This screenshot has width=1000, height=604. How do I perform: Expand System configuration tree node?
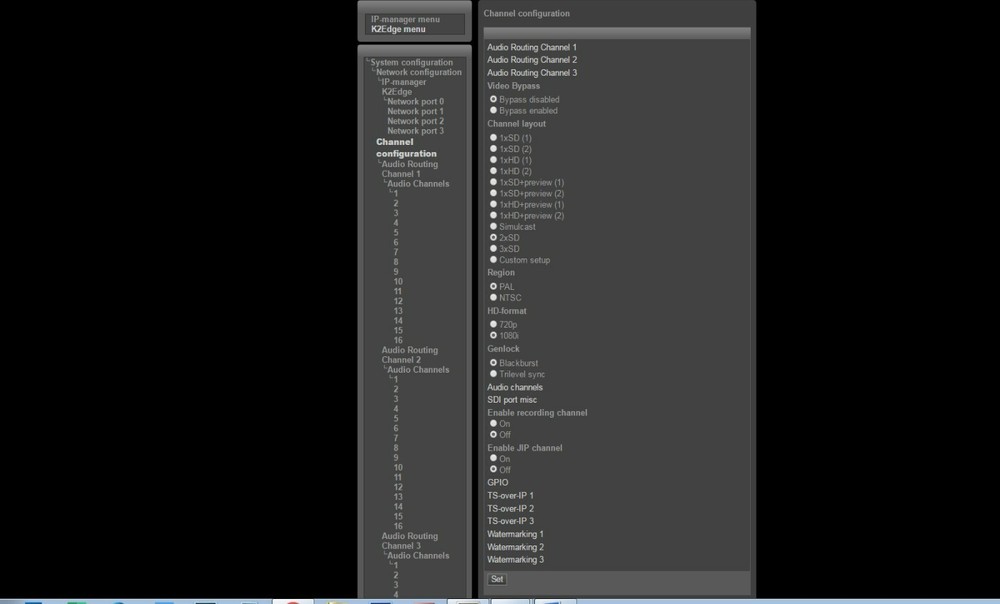click(x=411, y=62)
